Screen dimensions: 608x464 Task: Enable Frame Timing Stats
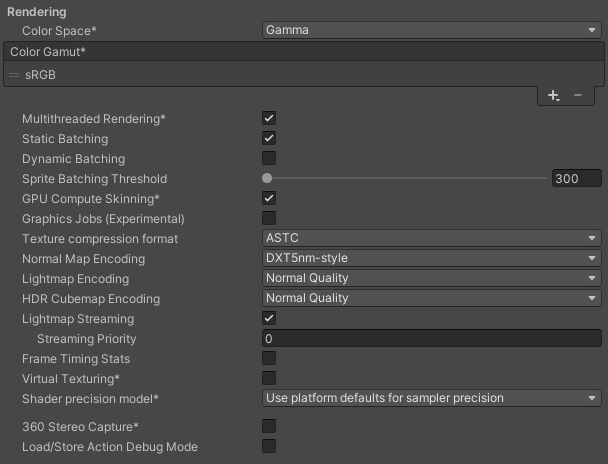point(269,359)
